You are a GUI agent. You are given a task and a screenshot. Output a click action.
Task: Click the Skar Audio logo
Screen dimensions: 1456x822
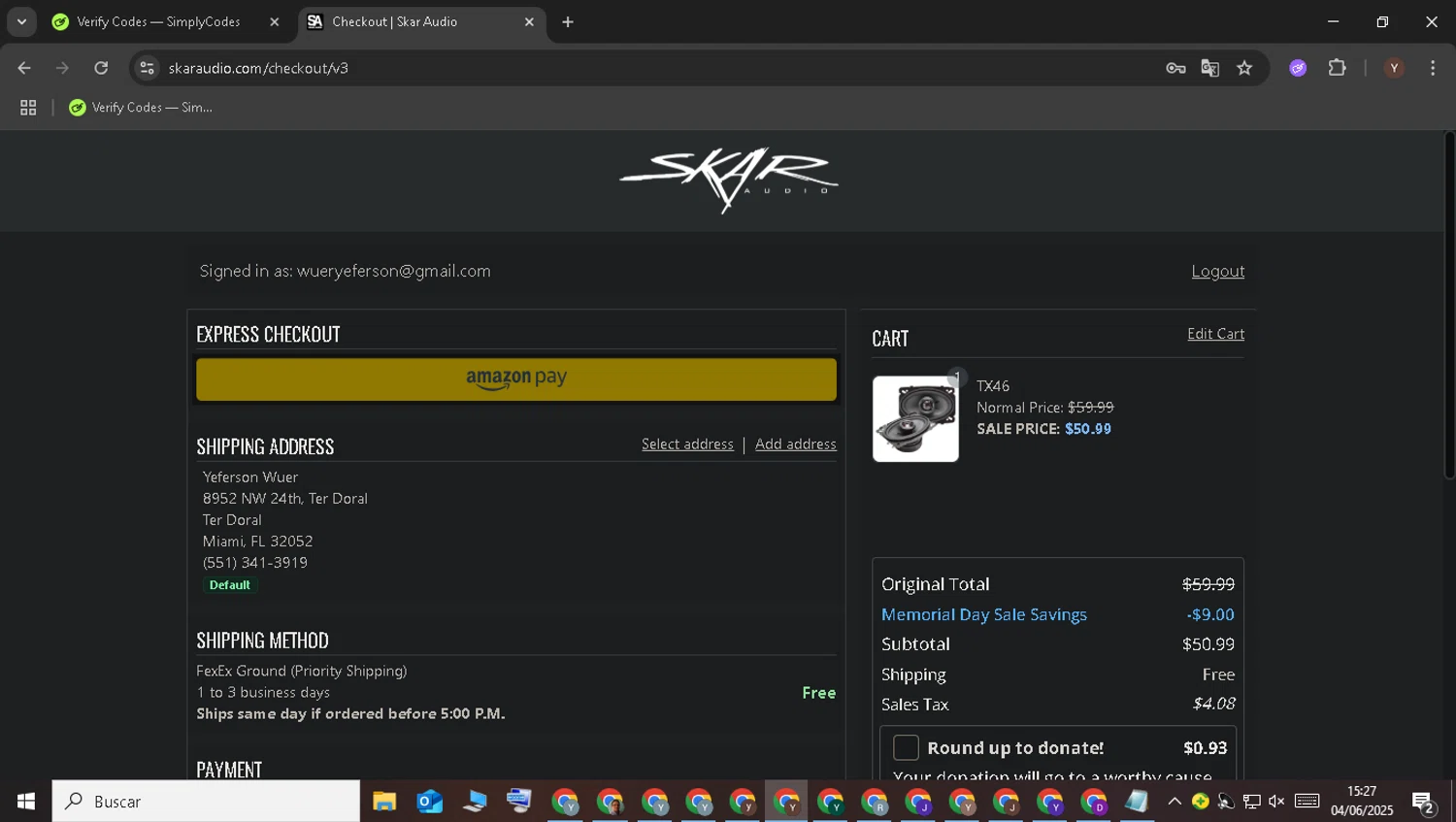728,181
